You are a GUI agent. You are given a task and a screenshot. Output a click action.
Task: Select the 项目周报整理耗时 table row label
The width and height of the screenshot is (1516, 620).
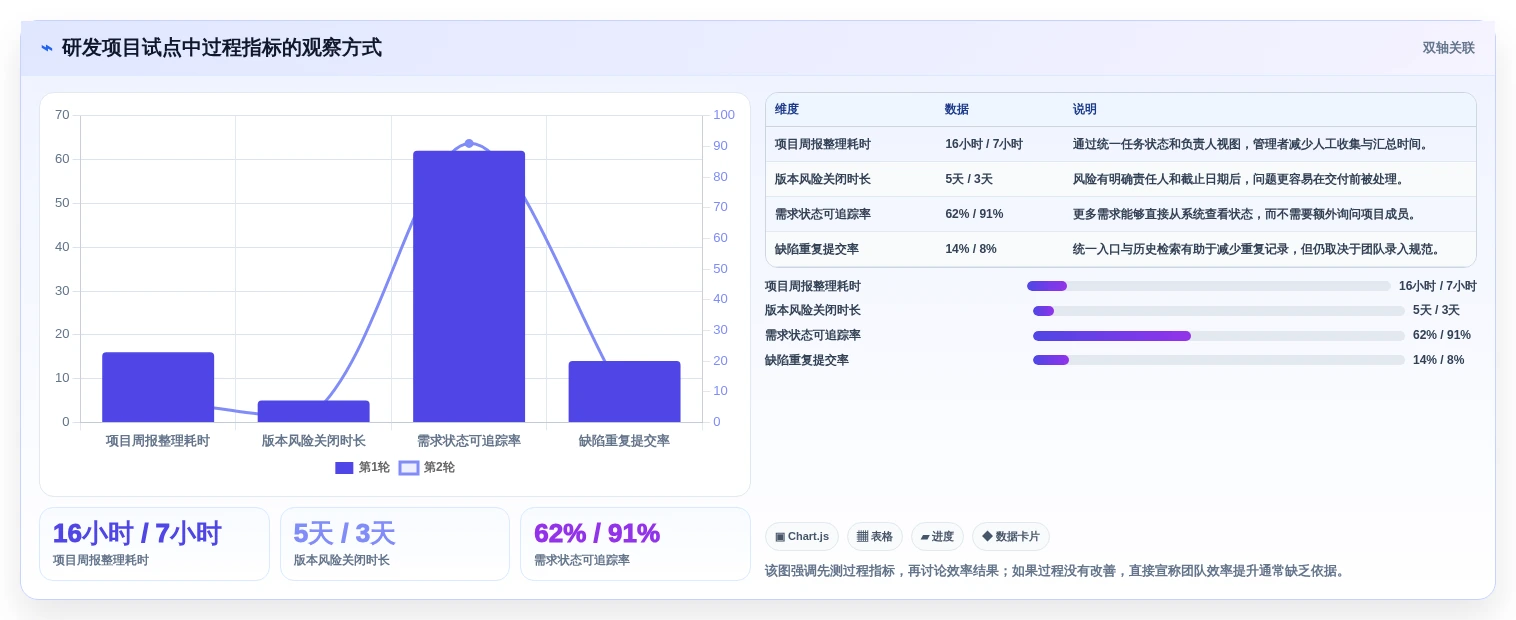[823, 144]
